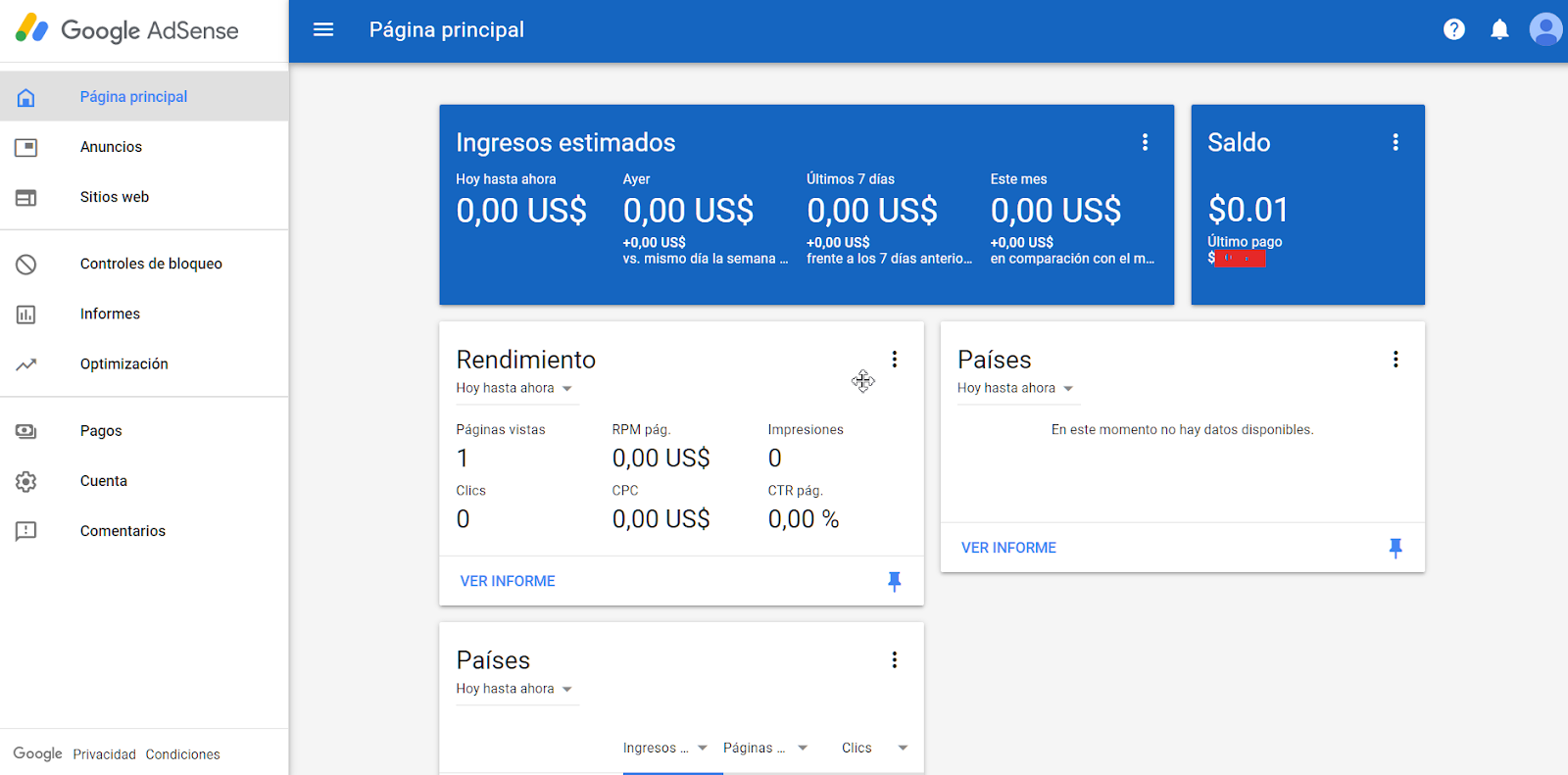Open the Informes section

click(144, 314)
